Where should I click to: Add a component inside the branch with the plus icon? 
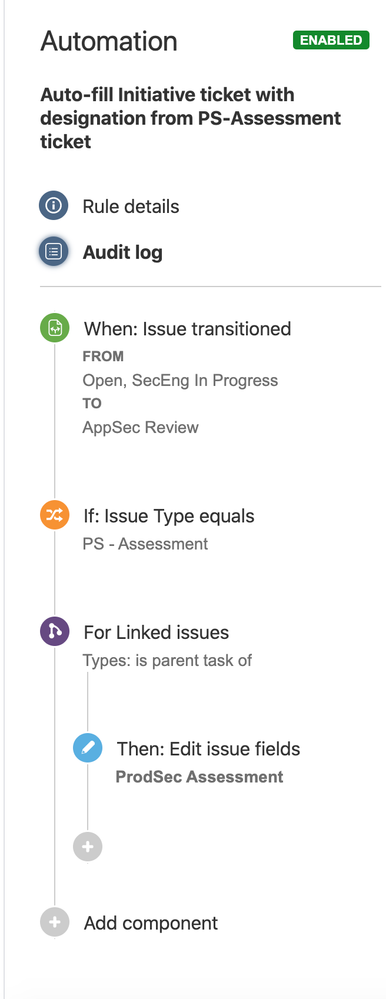pos(88,847)
